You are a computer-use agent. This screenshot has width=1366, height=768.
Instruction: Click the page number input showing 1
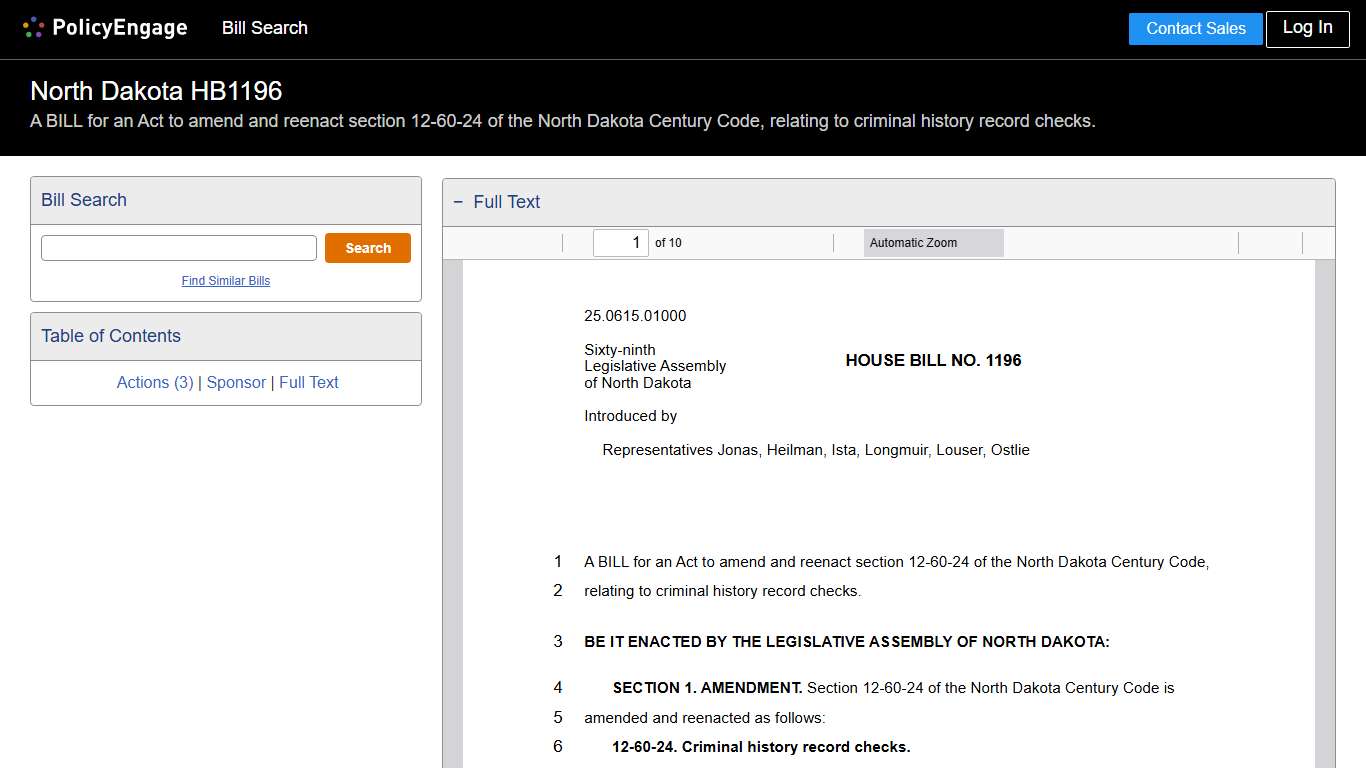pyautogui.click(x=620, y=242)
